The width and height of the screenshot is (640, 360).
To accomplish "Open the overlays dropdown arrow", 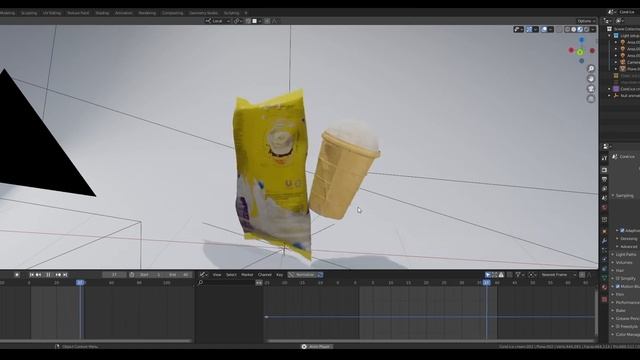I will (x=551, y=29).
